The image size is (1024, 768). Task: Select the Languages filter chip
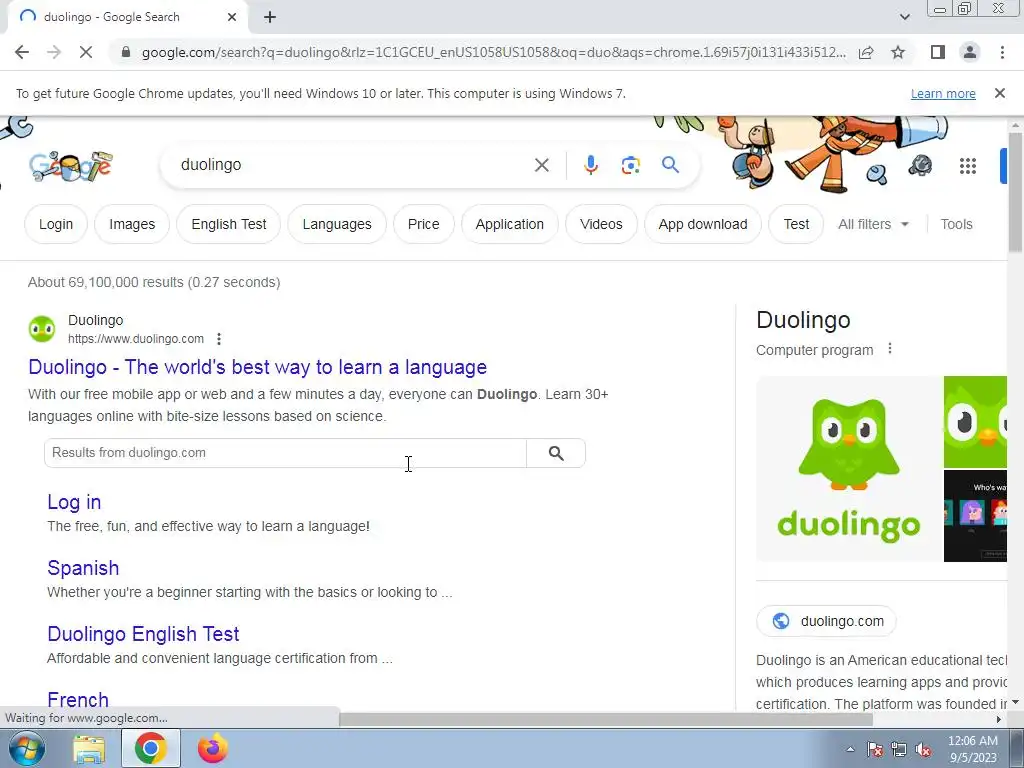pos(337,224)
